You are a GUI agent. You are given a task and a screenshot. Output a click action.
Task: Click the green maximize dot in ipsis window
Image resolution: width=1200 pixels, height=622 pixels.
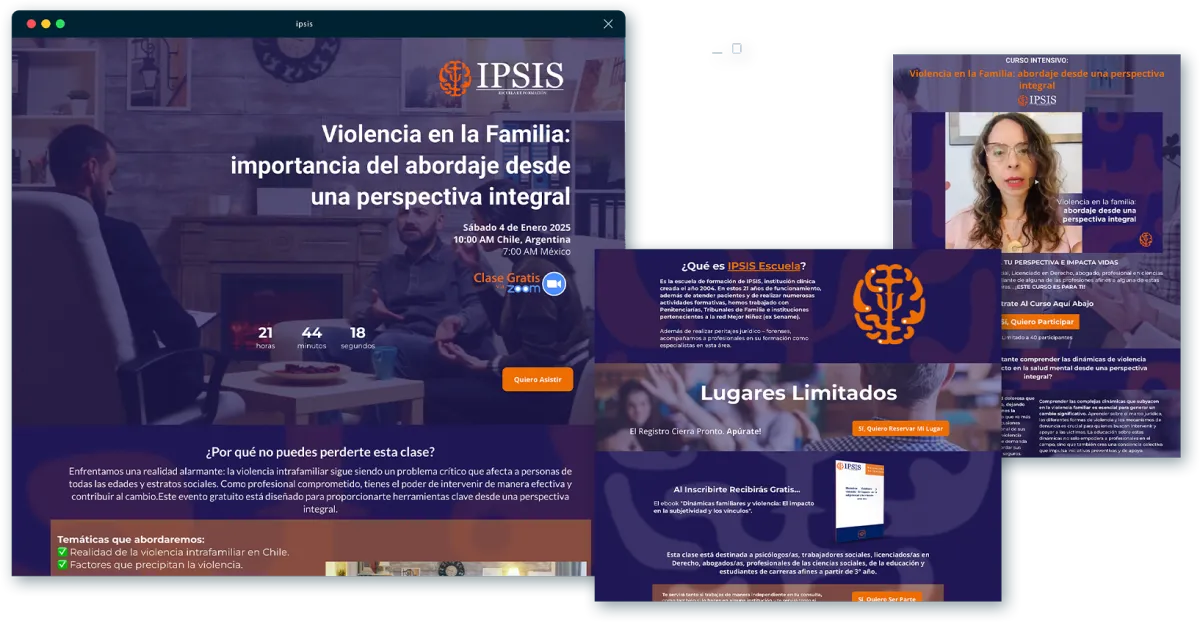click(x=60, y=23)
